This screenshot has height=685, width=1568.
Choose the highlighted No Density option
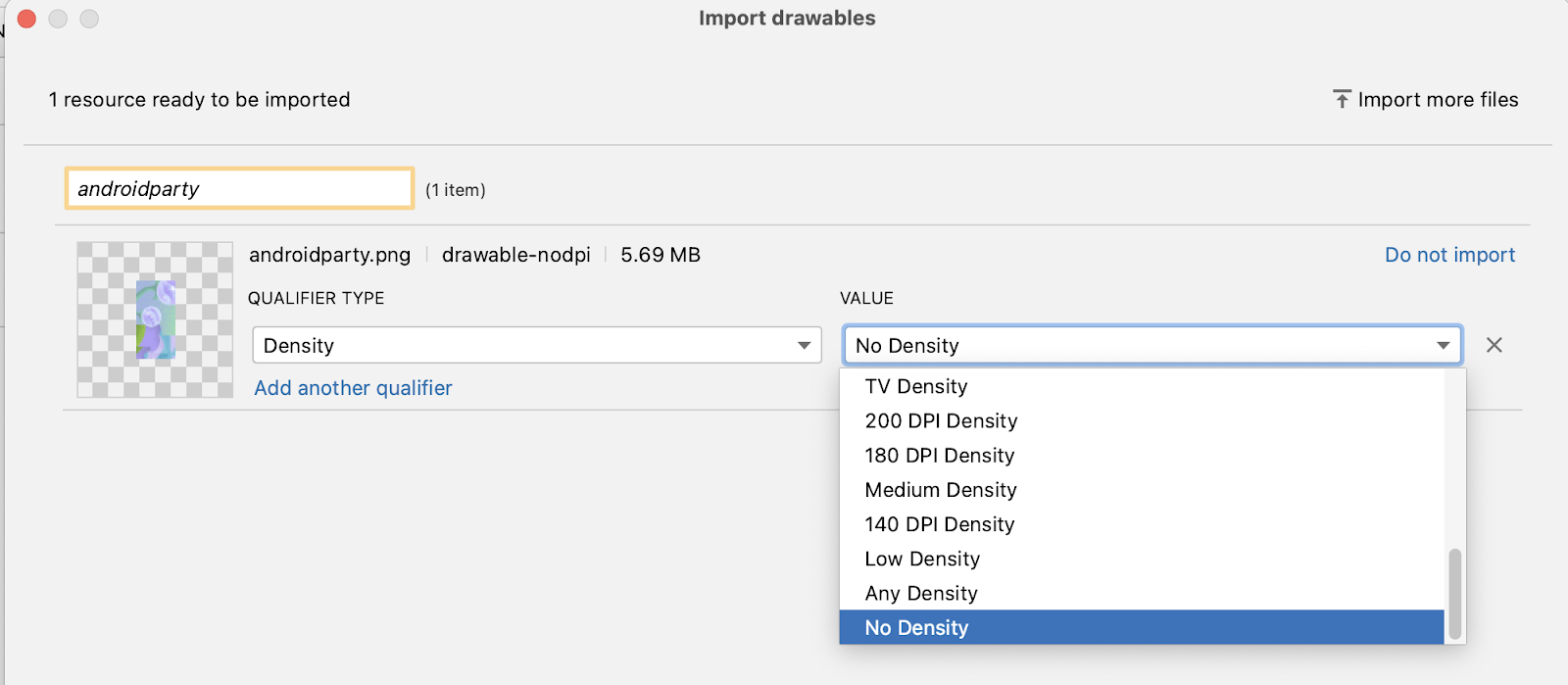click(x=915, y=627)
